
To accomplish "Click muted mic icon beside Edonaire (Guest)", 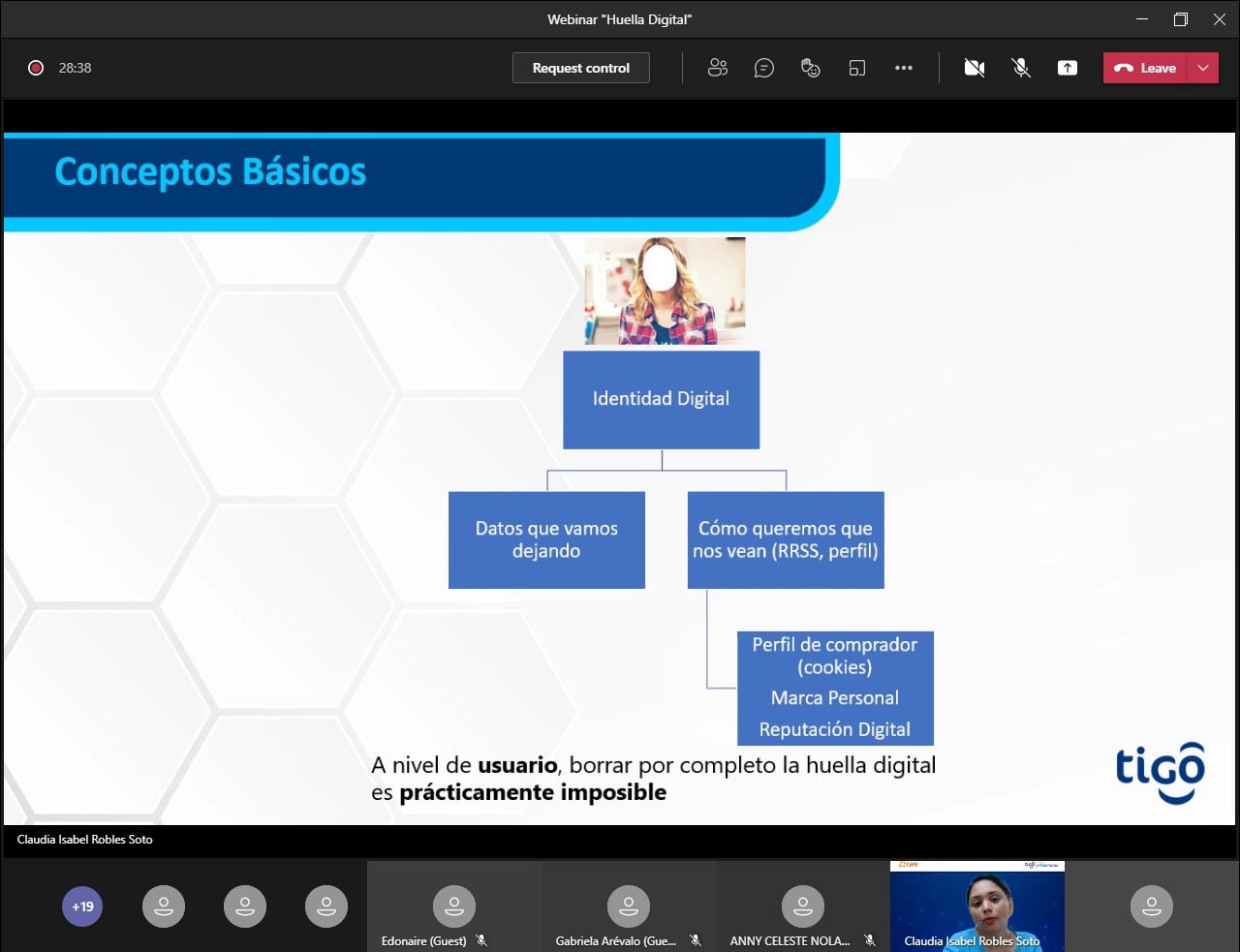I will click(481, 940).
